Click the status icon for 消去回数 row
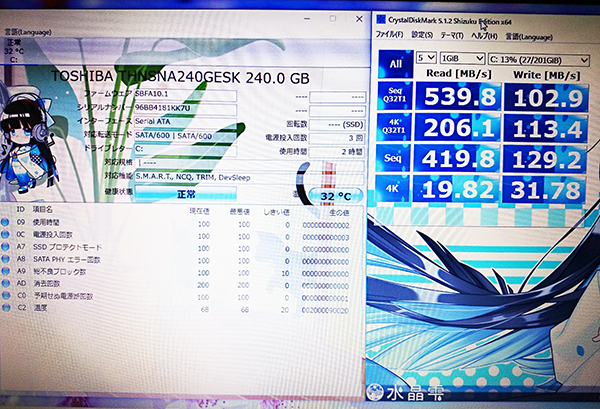 pyautogui.click(x=5, y=284)
